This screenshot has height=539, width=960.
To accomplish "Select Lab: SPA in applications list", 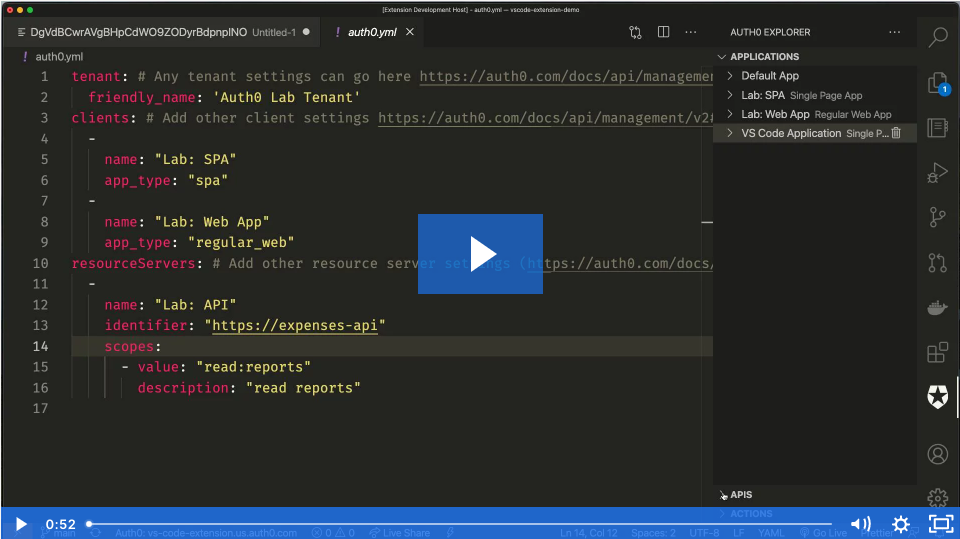I will (x=763, y=95).
